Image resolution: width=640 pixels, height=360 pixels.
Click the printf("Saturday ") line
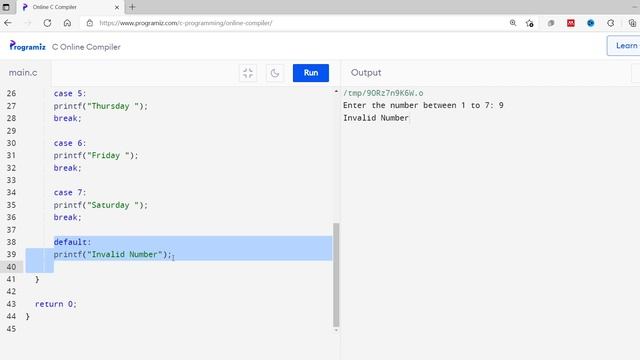(x=100, y=205)
